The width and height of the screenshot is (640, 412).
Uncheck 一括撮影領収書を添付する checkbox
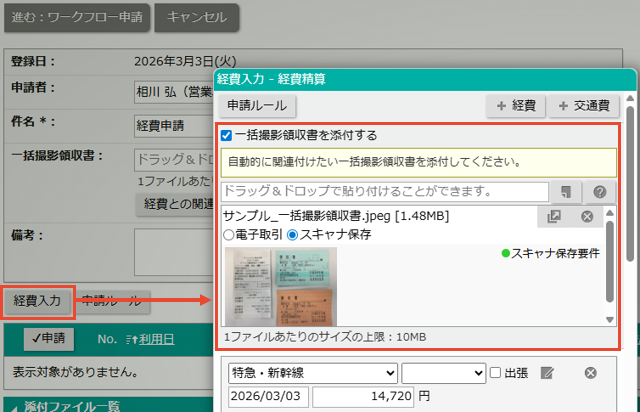tap(227, 135)
